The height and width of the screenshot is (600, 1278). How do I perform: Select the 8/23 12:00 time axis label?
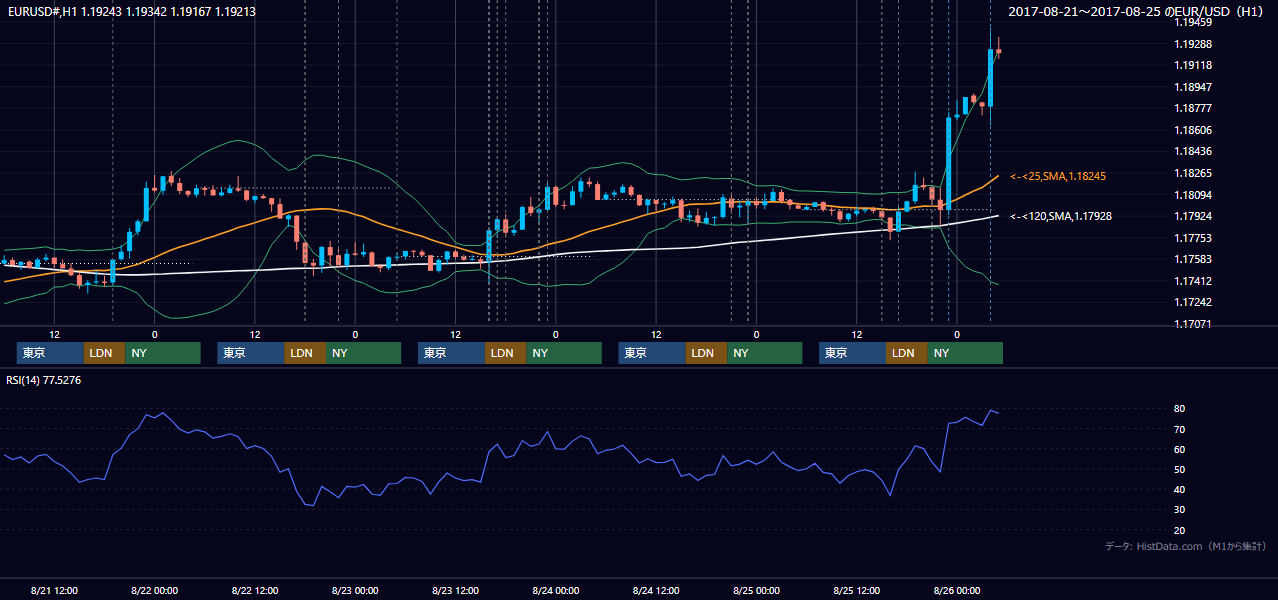point(456,590)
